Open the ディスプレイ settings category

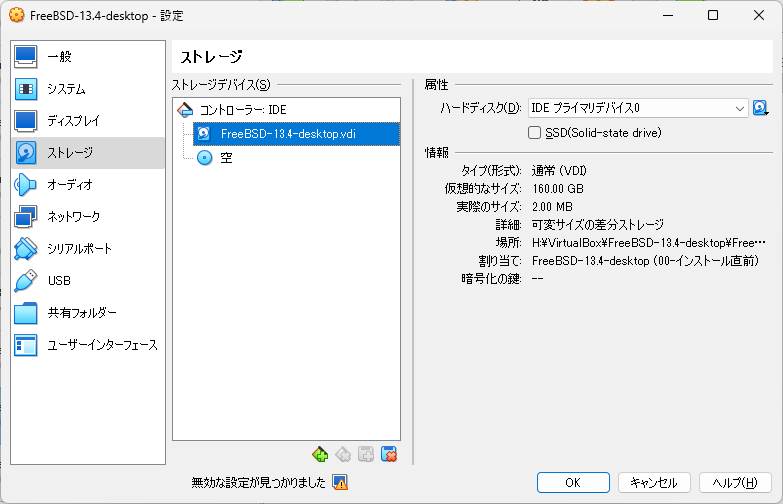coord(88,121)
